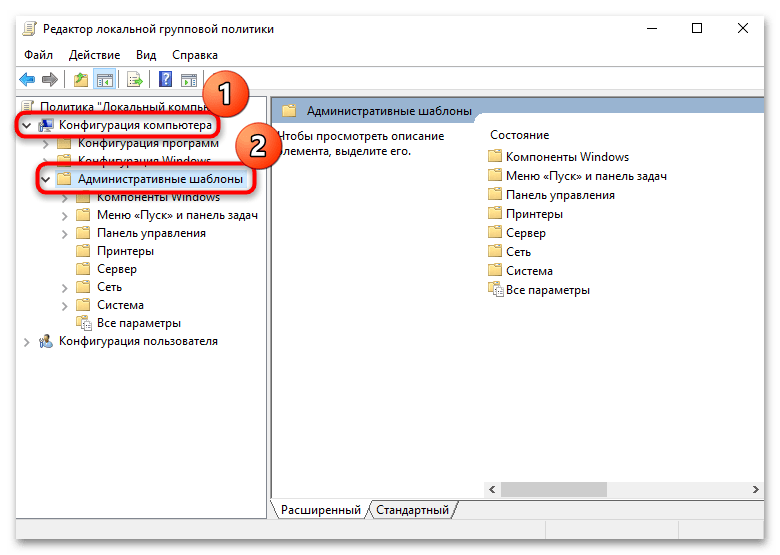Image resolution: width=780 pixels, height=555 pixels.
Task: Select Конфигурация компьютера in the tree
Action: pyautogui.click(x=135, y=125)
